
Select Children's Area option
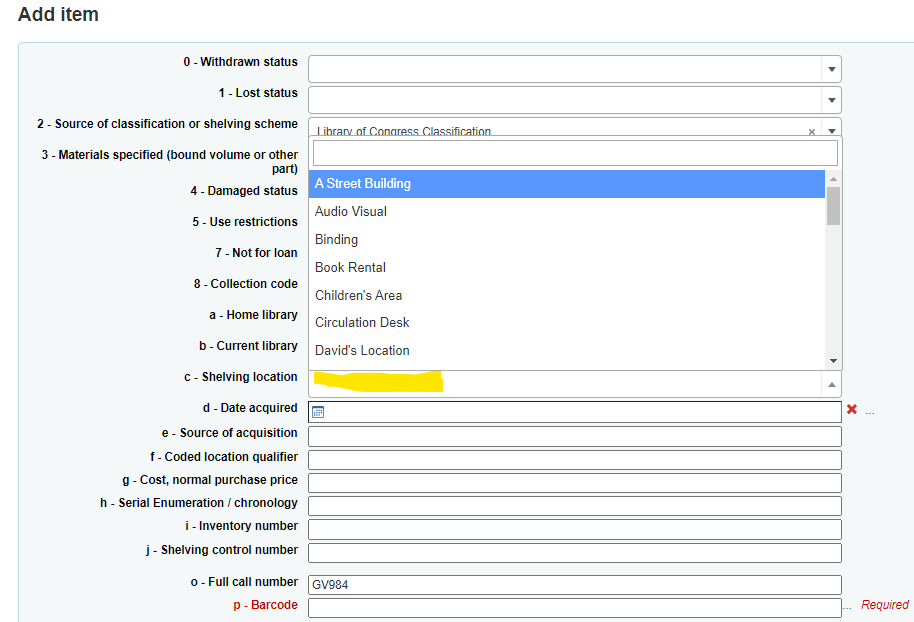click(567, 295)
